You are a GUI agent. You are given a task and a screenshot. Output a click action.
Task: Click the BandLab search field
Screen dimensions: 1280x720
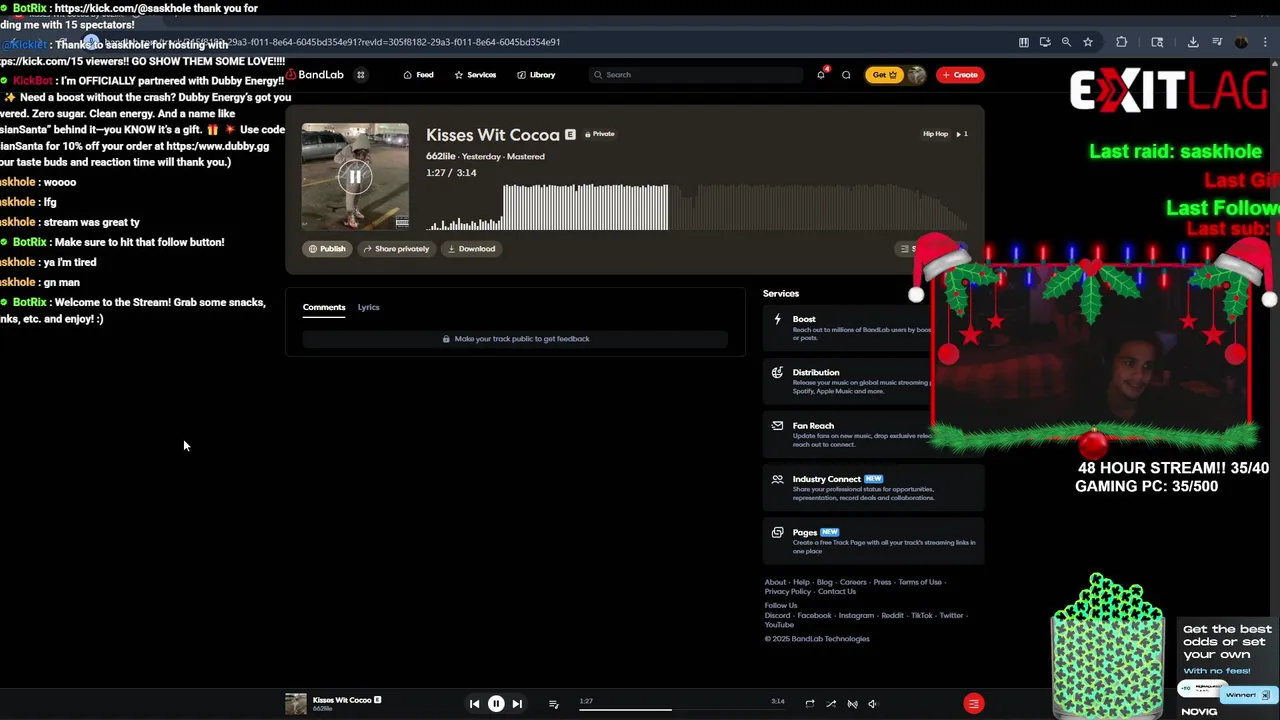coord(696,75)
